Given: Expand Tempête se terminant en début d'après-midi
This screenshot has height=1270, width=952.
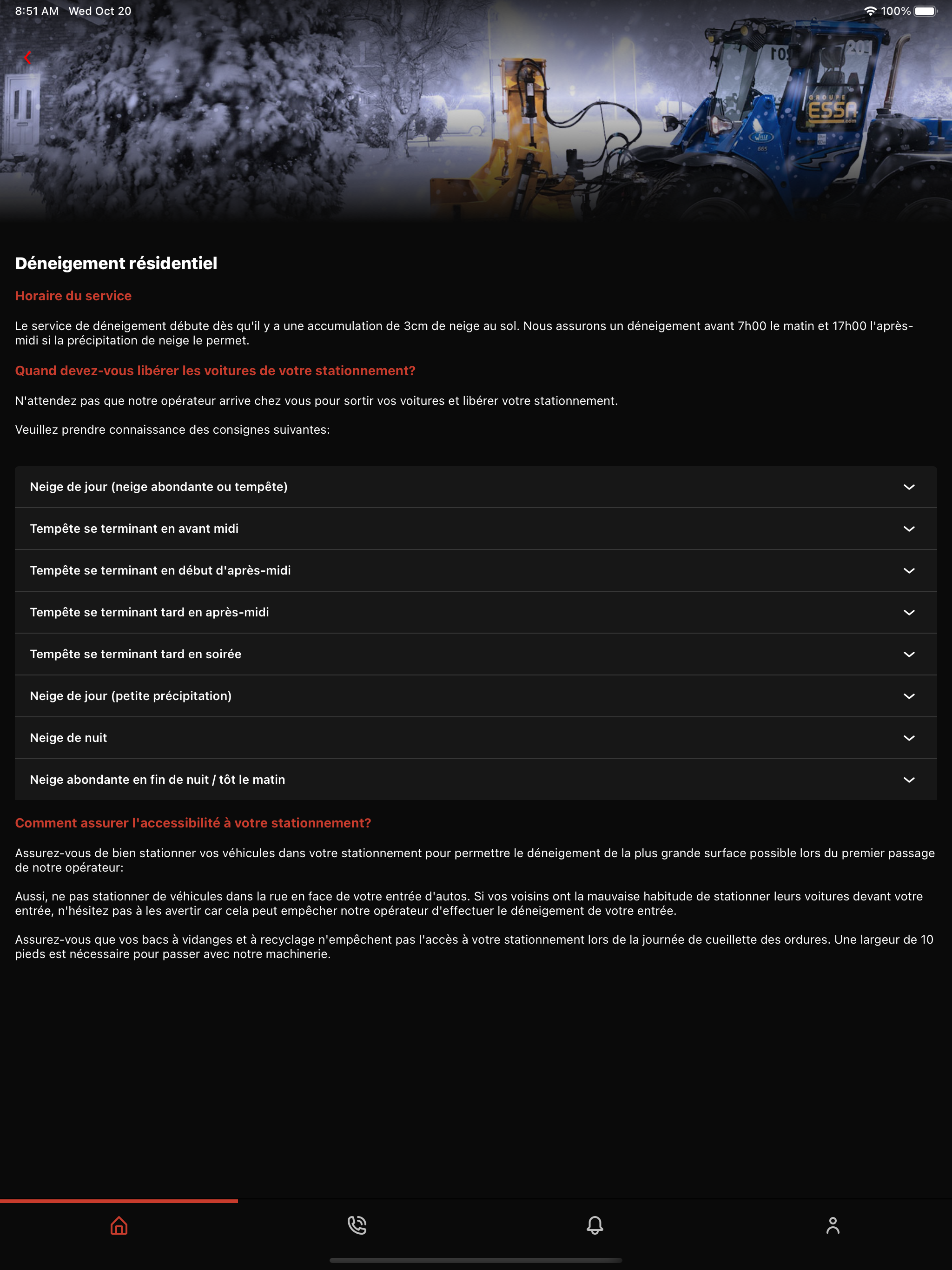Looking at the screenshot, I should [476, 571].
